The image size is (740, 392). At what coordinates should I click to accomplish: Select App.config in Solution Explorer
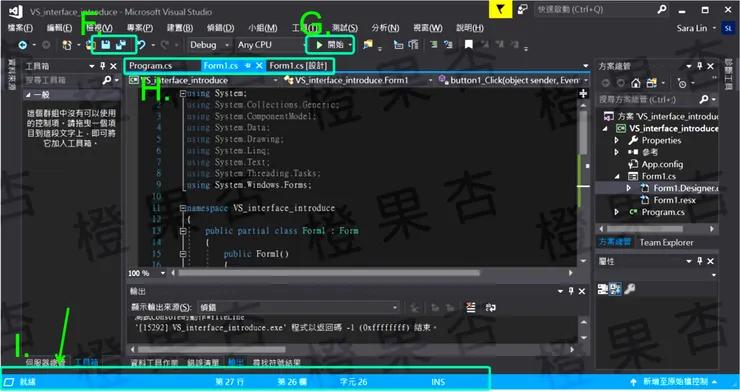(662, 164)
